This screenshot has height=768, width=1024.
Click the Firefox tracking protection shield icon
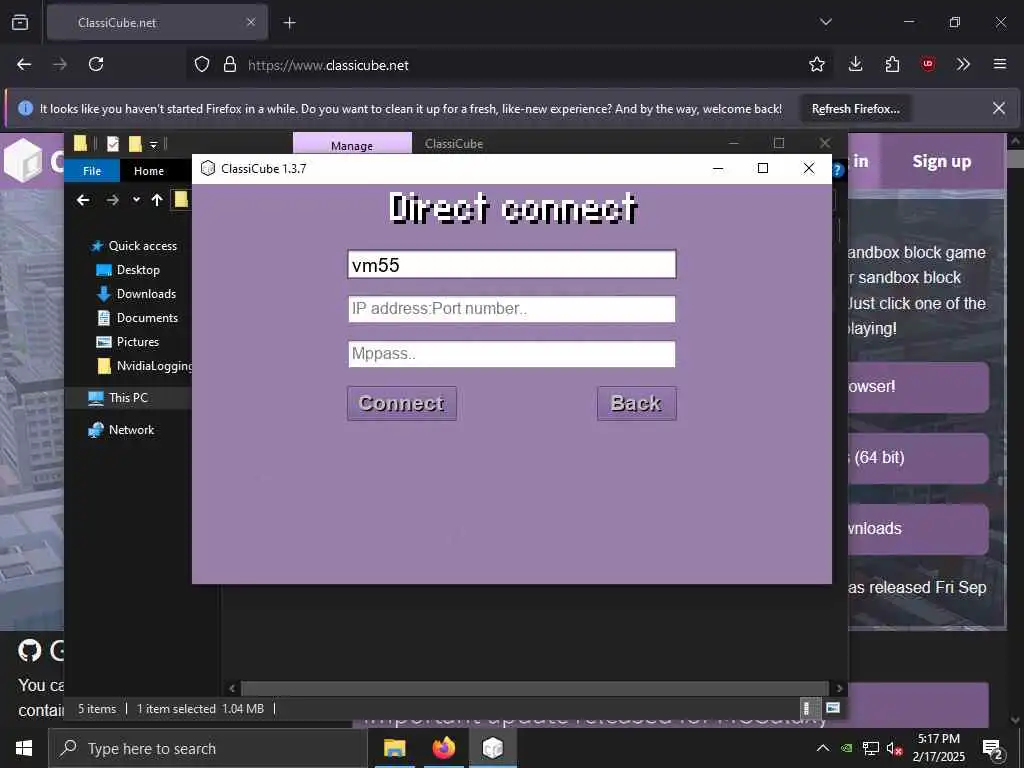(202, 65)
